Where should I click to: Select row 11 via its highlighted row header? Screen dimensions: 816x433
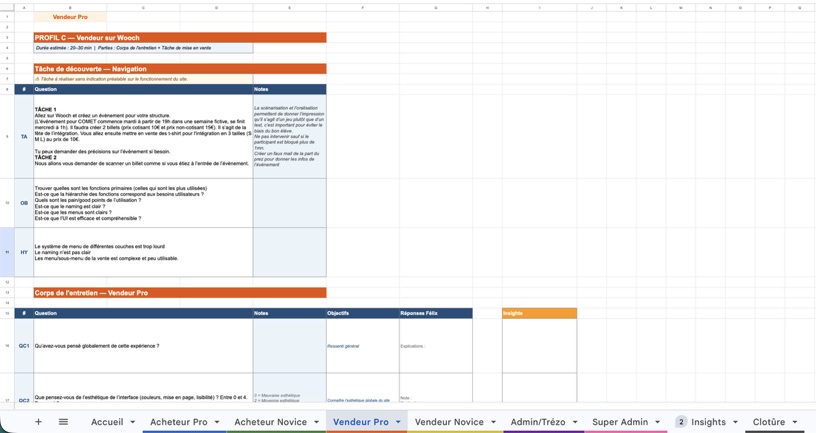pyautogui.click(x=7, y=252)
